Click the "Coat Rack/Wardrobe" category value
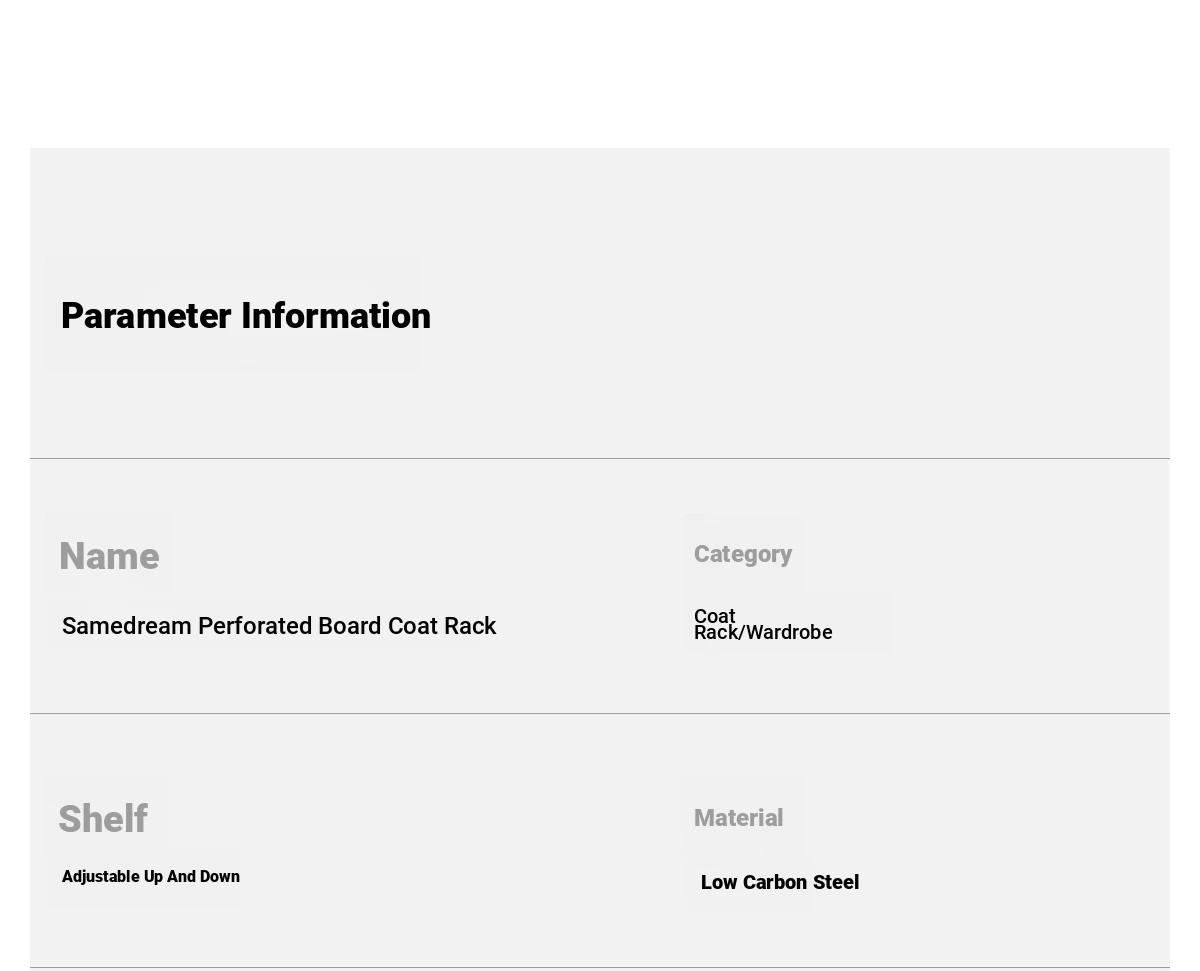Image resolution: width=1200 pixels, height=971 pixels. pyautogui.click(x=763, y=624)
